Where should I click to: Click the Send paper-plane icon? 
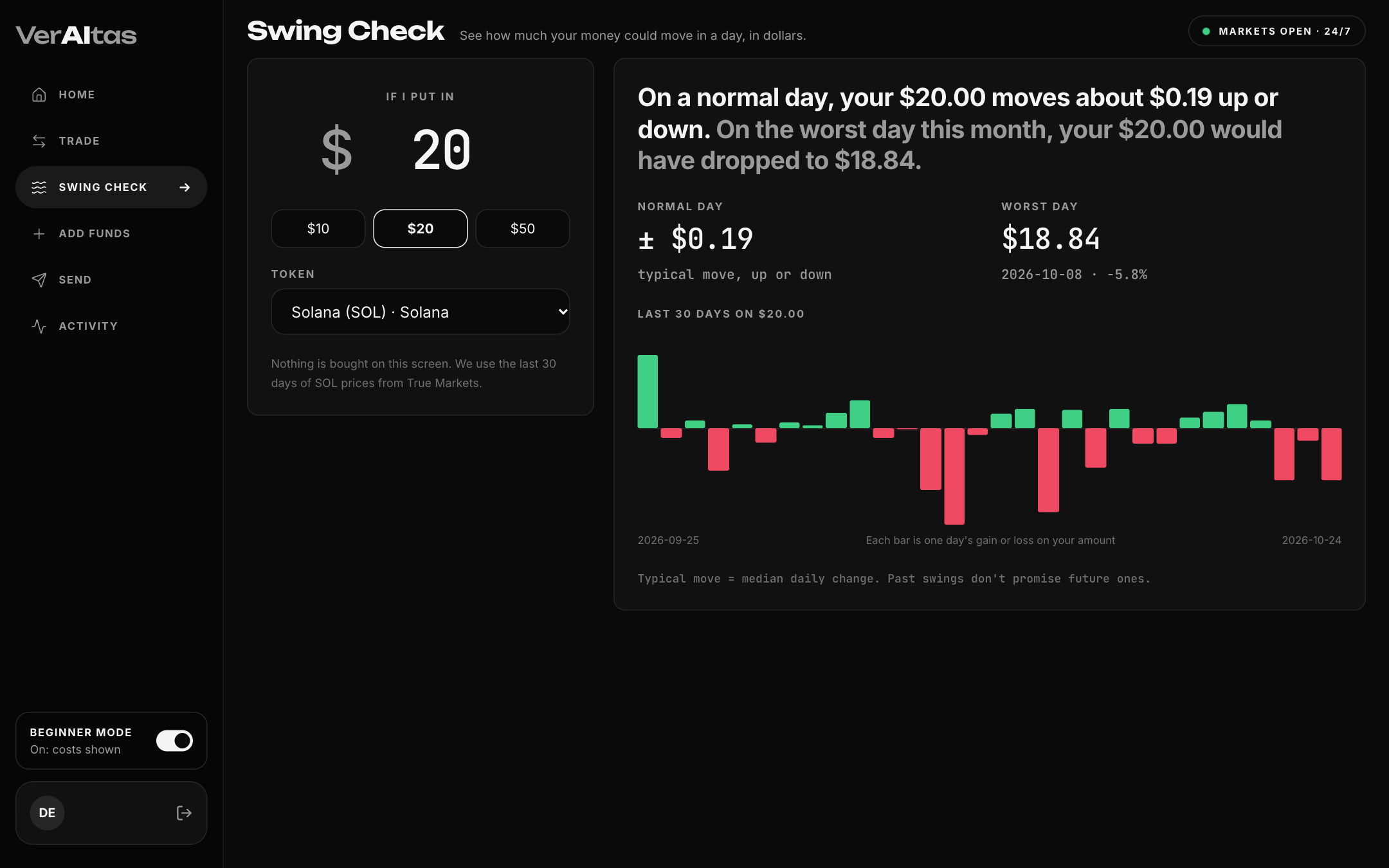click(x=39, y=280)
